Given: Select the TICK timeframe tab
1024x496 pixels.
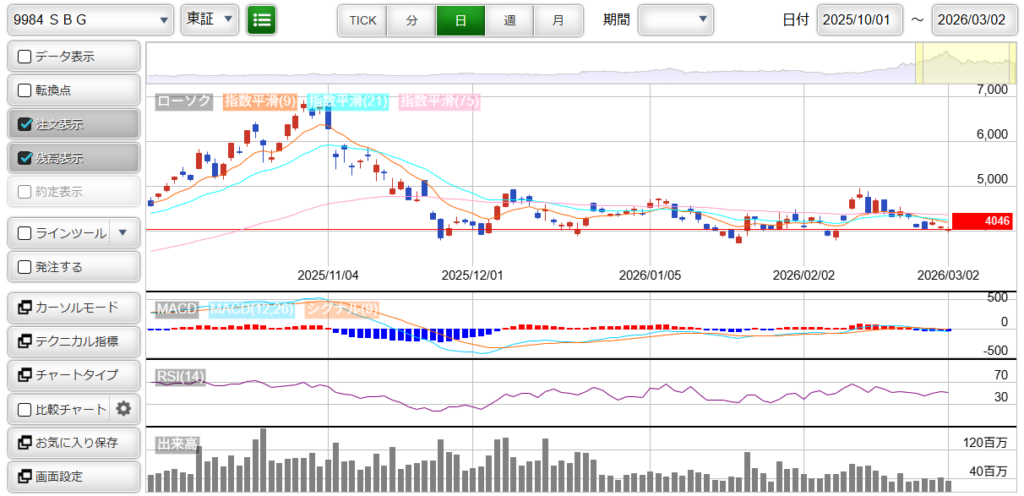Looking at the screenshot, I should [x=362, y=20].
